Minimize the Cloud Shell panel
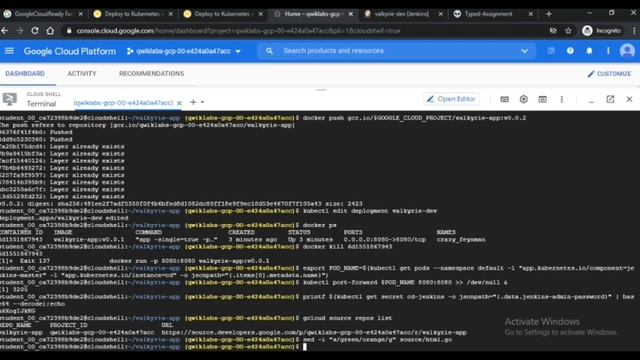 (x=591, y=101)
